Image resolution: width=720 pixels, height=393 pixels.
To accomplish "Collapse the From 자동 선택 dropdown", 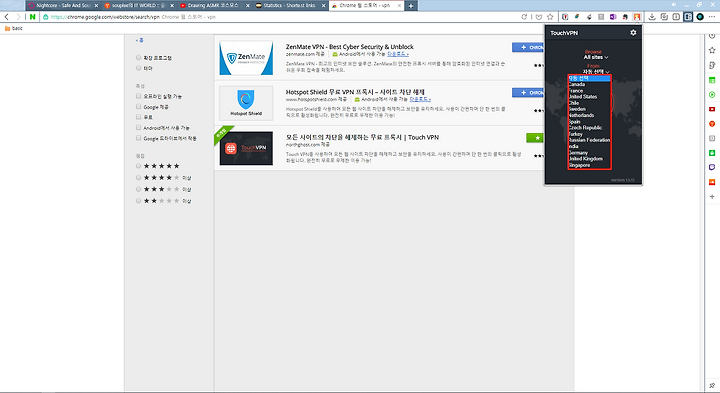I will tap(596, 72).
